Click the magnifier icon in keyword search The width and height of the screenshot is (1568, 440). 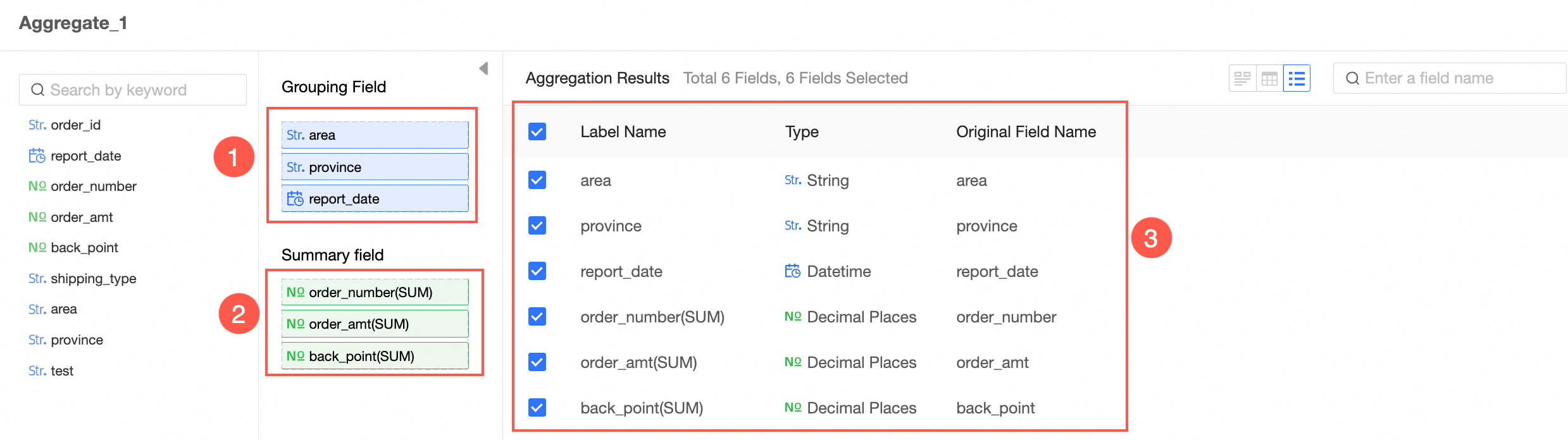[38, 90]
